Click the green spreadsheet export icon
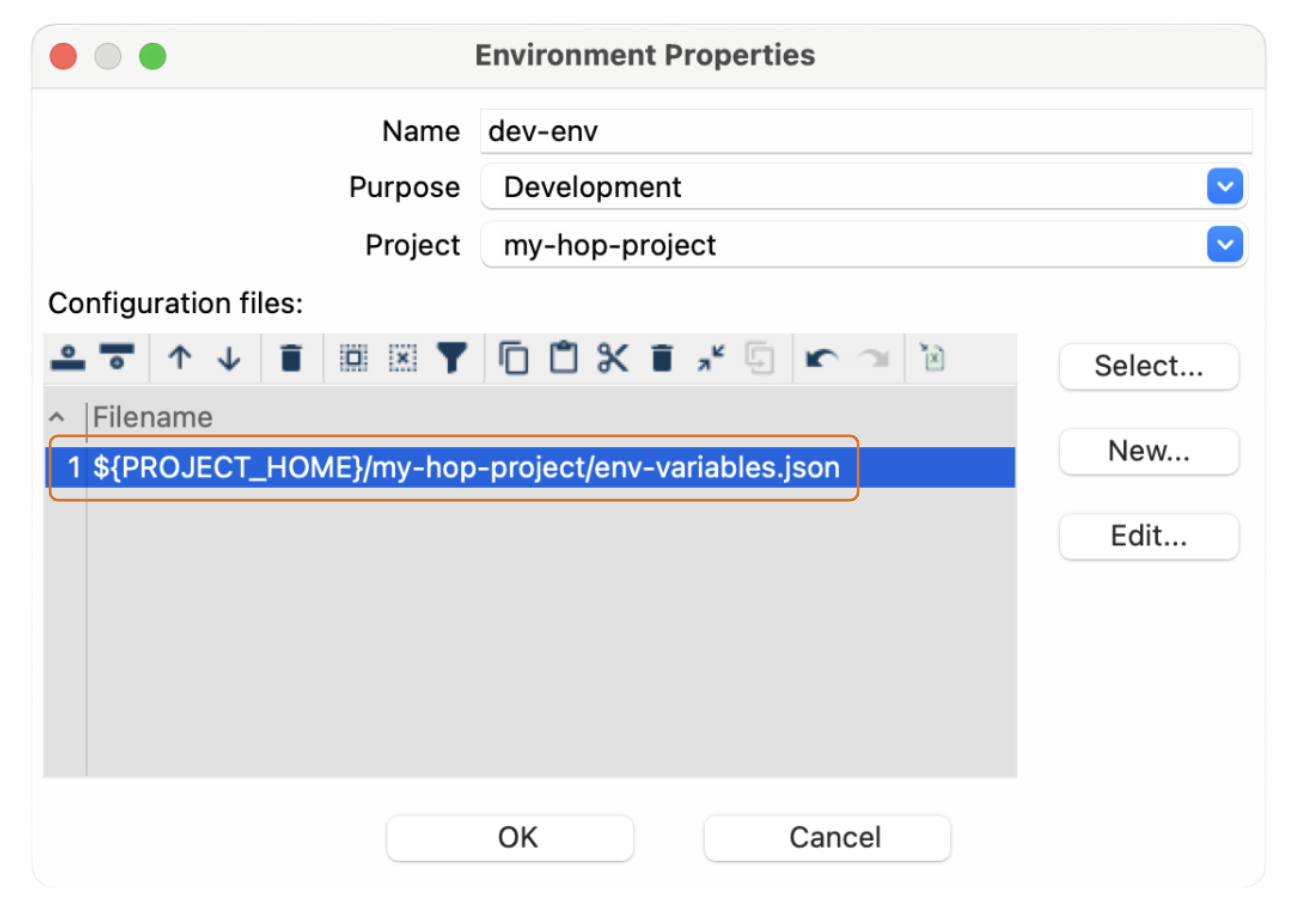The image size is (1290, 918). (933, 358)
